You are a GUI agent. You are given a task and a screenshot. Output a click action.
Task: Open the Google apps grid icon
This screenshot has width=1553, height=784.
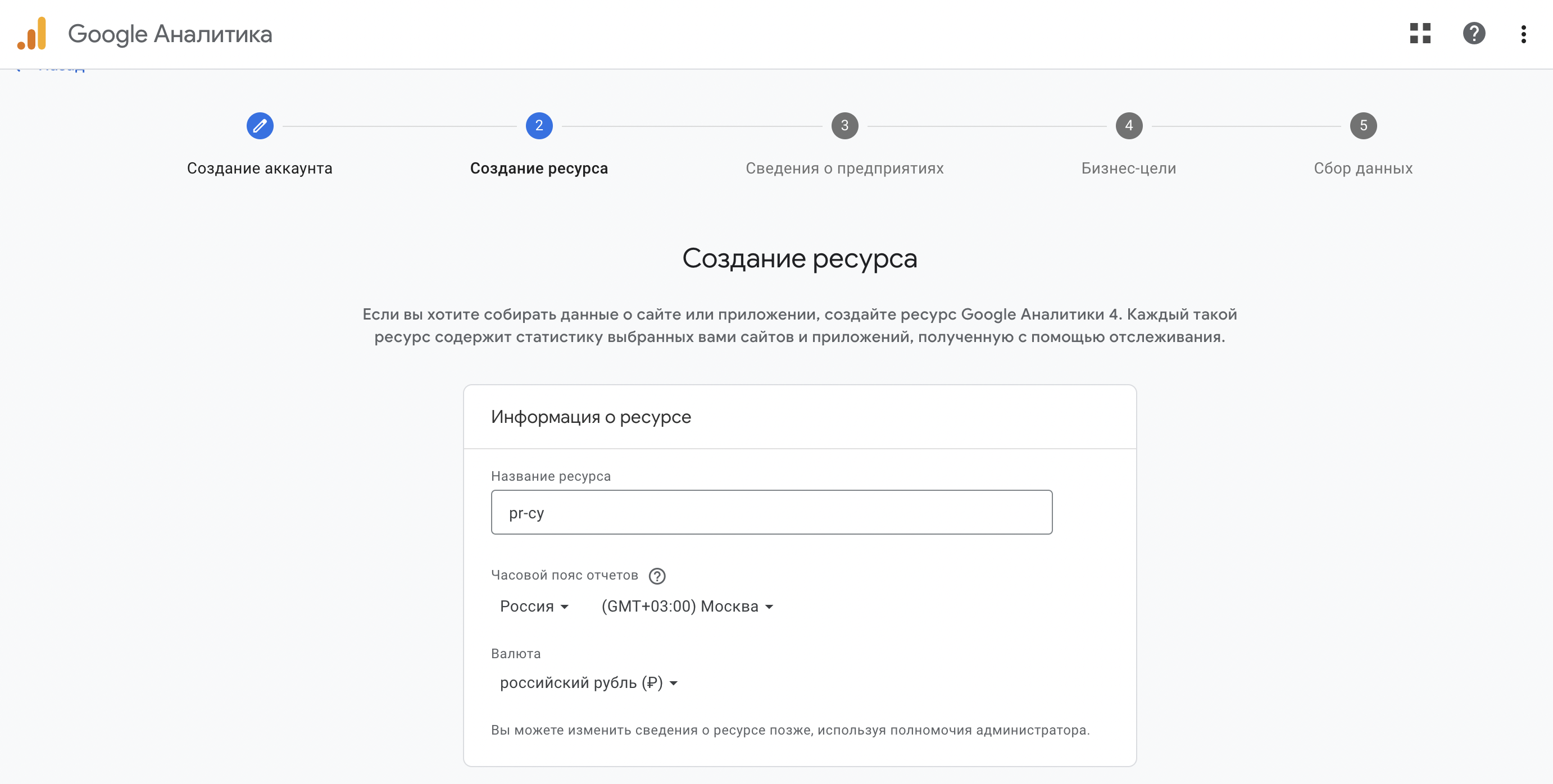(1420, 34)
